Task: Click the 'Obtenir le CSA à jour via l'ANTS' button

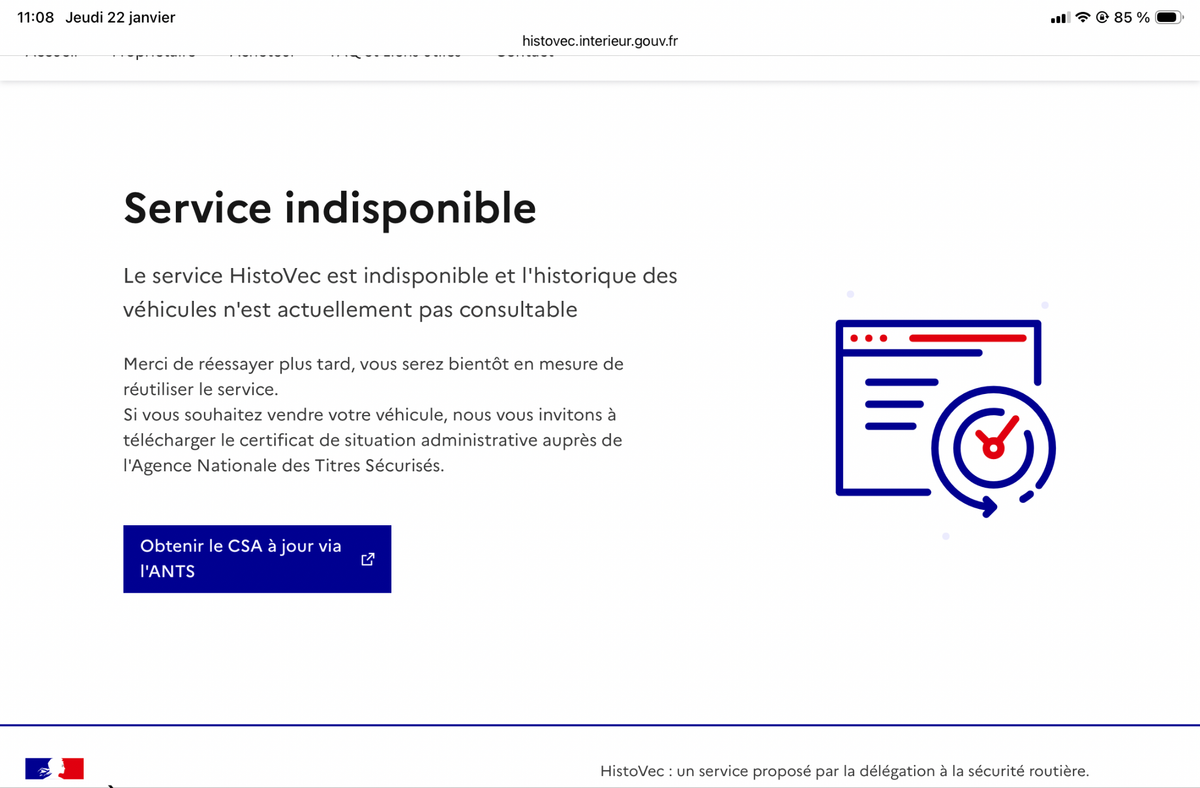Action: 257,559
